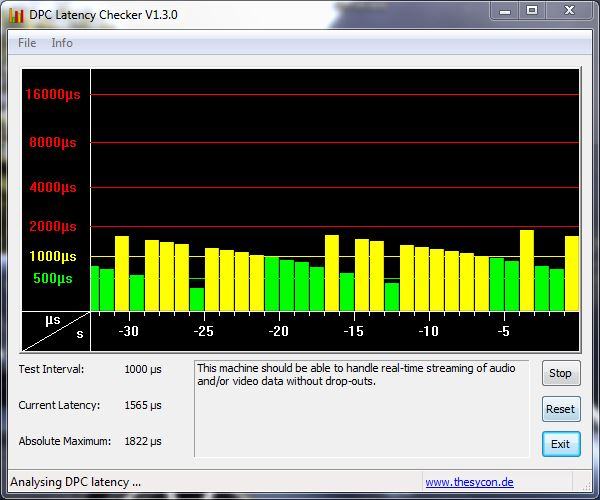The width and height of the screenshot is (600, 500).
Task: Minimize the DPC Latency Checker window
Action: point(505,11)
